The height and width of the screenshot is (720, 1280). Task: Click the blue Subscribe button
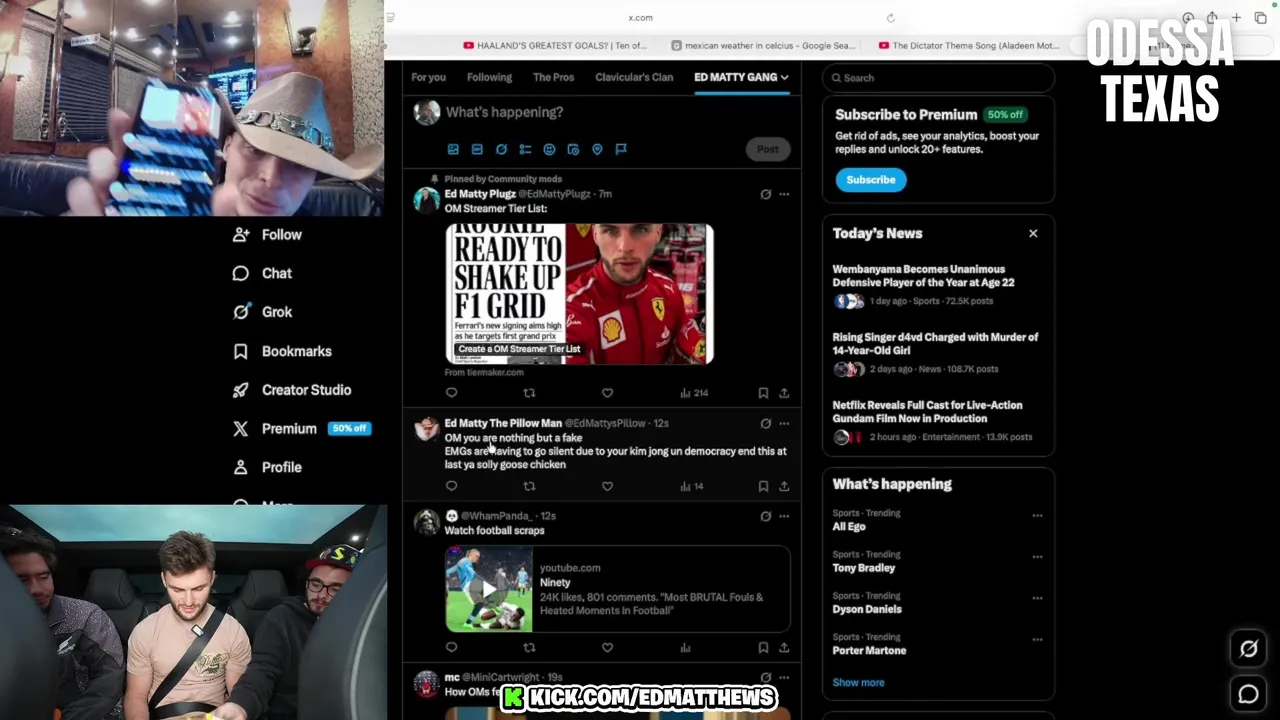click(871, 180)
